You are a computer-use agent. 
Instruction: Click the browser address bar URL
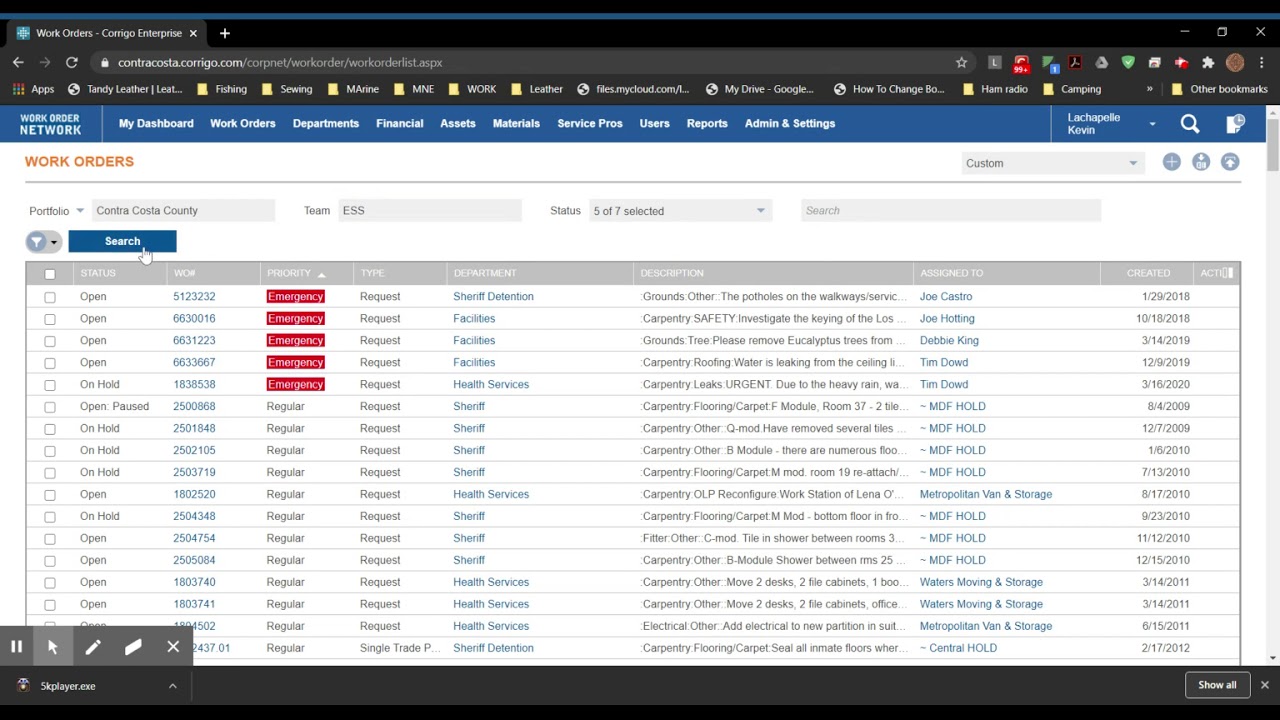(x=280, y=62)
